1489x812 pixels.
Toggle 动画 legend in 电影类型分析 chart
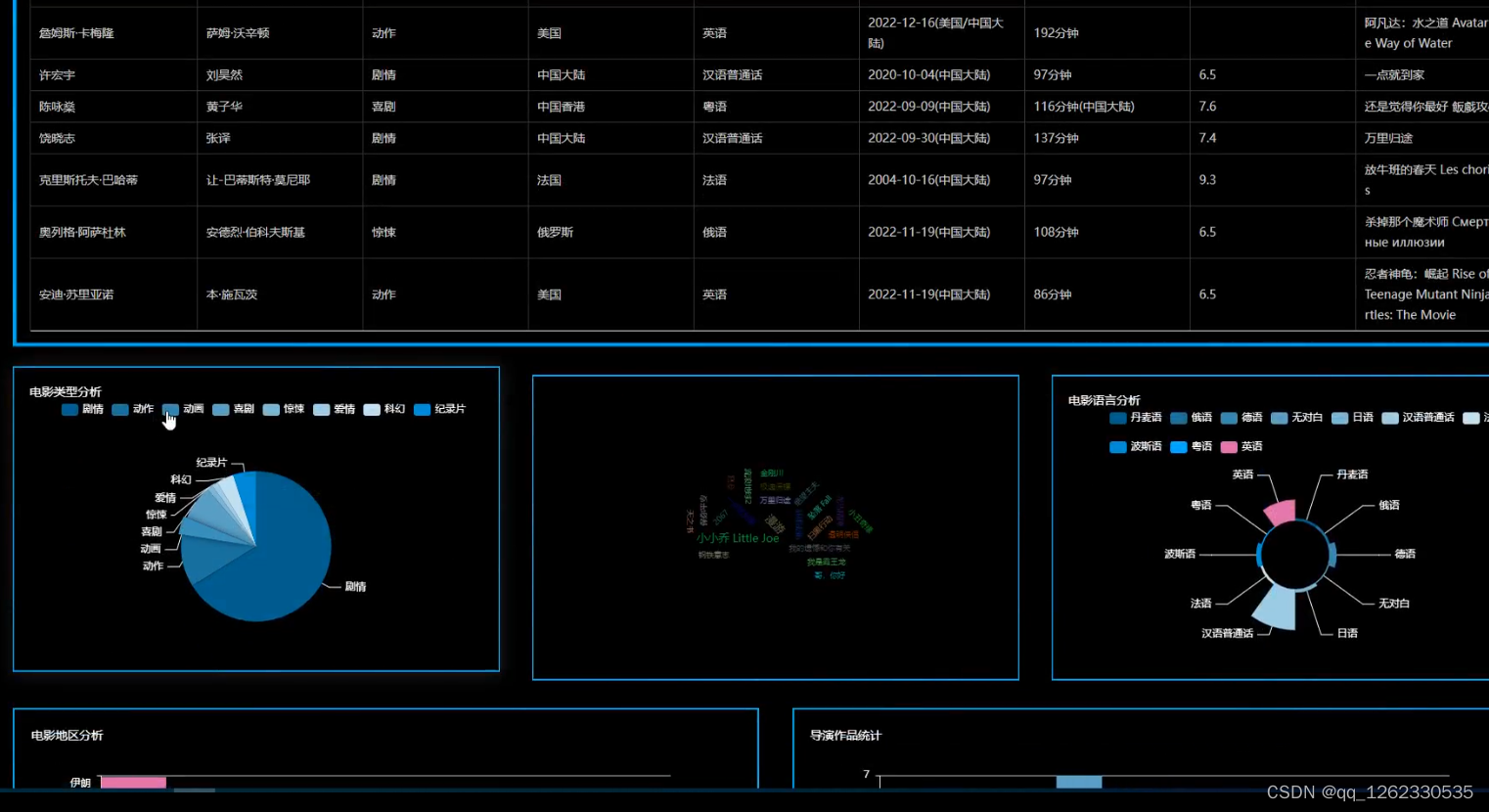coord(183,409)
